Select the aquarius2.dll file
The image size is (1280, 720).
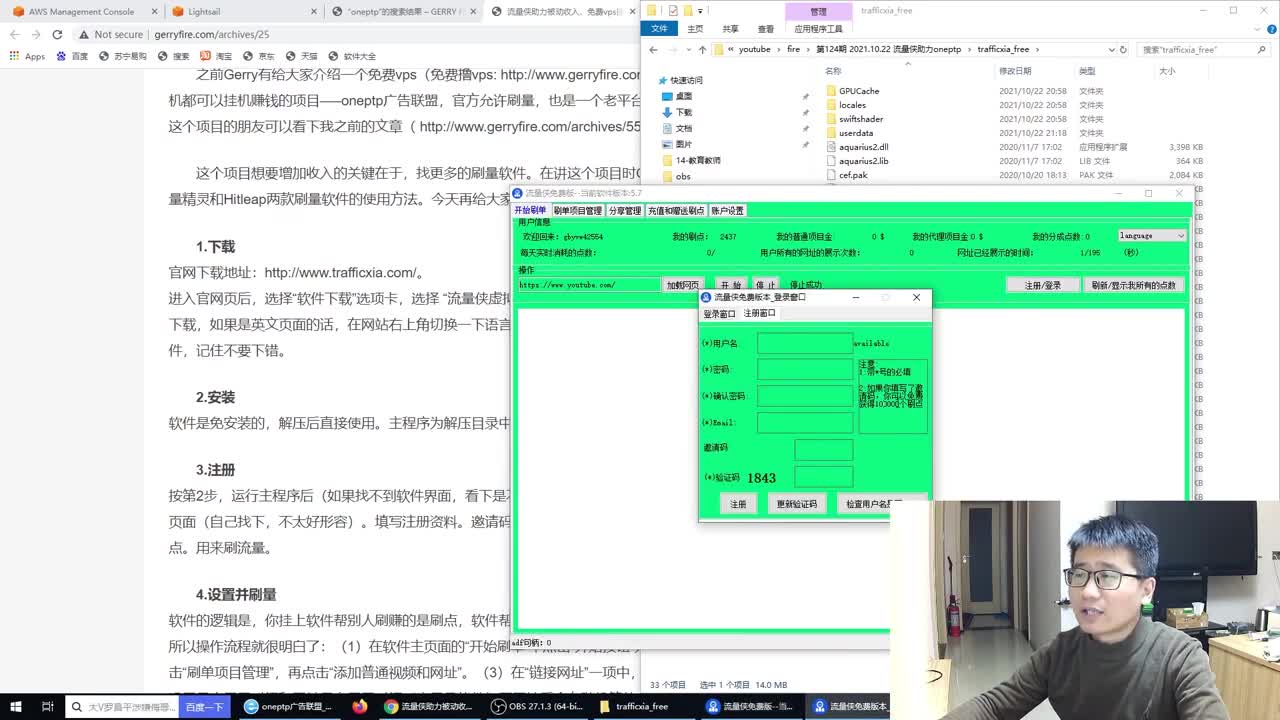coord(864,147)
